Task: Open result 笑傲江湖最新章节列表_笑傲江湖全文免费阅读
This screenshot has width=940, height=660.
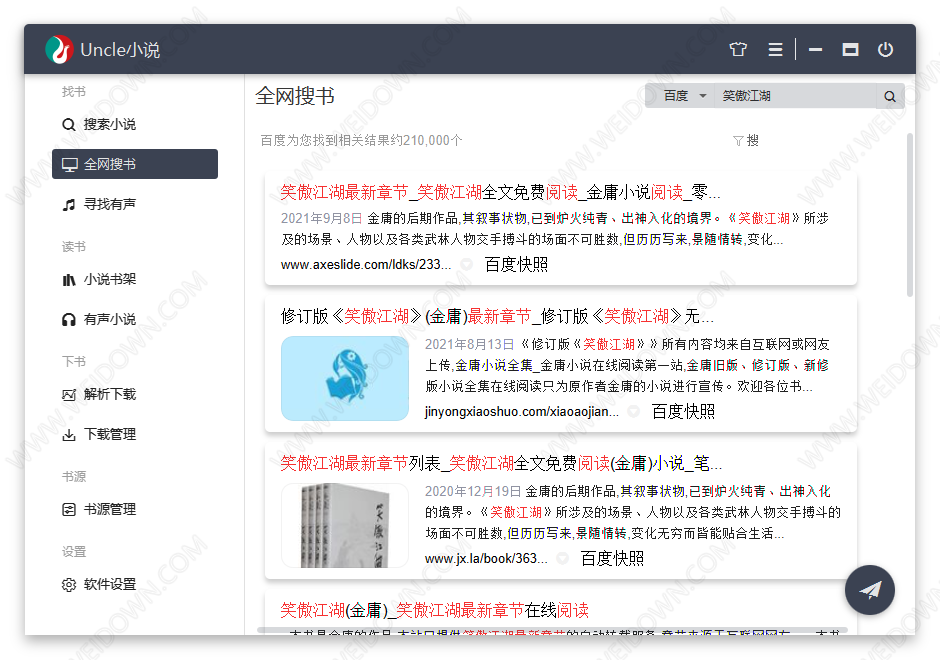Action: (501, 463)
